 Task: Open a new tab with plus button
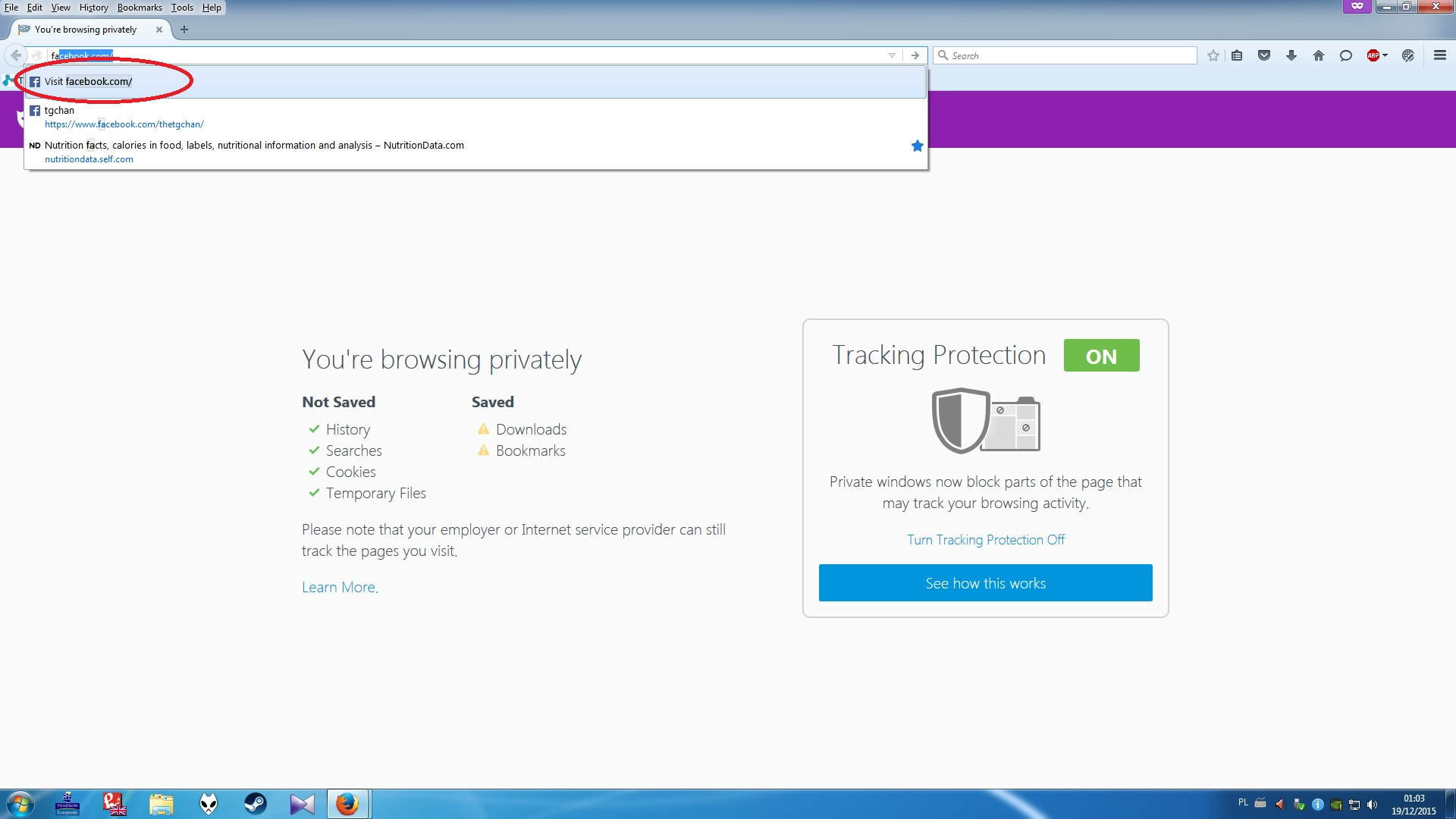184,30
